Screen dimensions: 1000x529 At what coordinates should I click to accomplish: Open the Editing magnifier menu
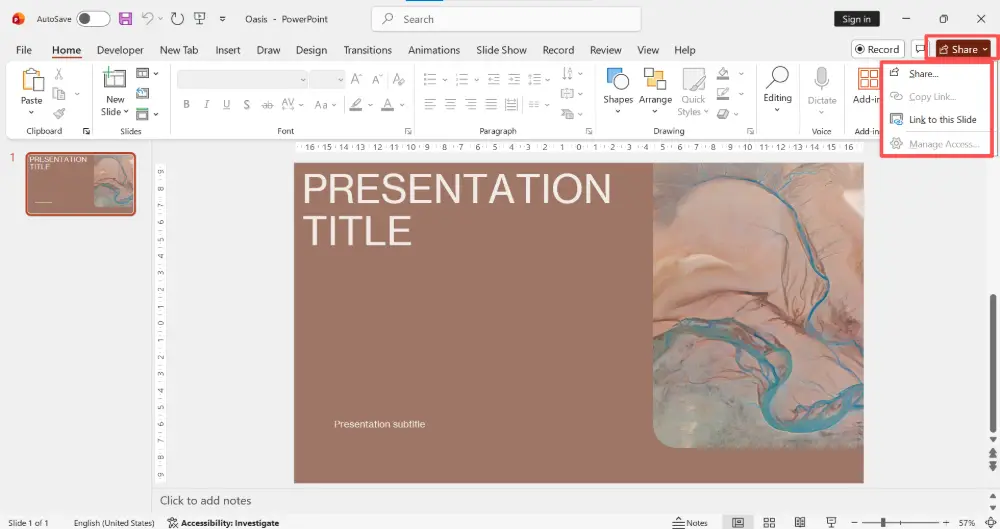pos(777,89)
